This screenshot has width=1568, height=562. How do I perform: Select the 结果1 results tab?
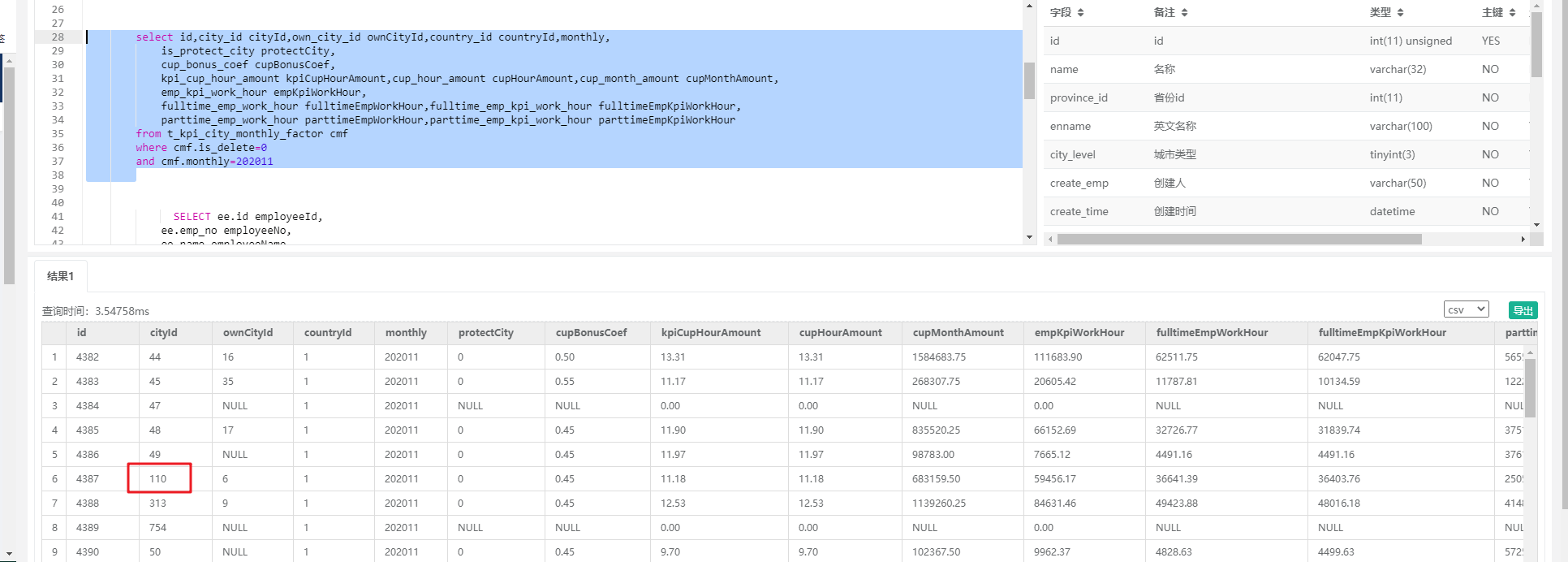[x=61, y=276]
